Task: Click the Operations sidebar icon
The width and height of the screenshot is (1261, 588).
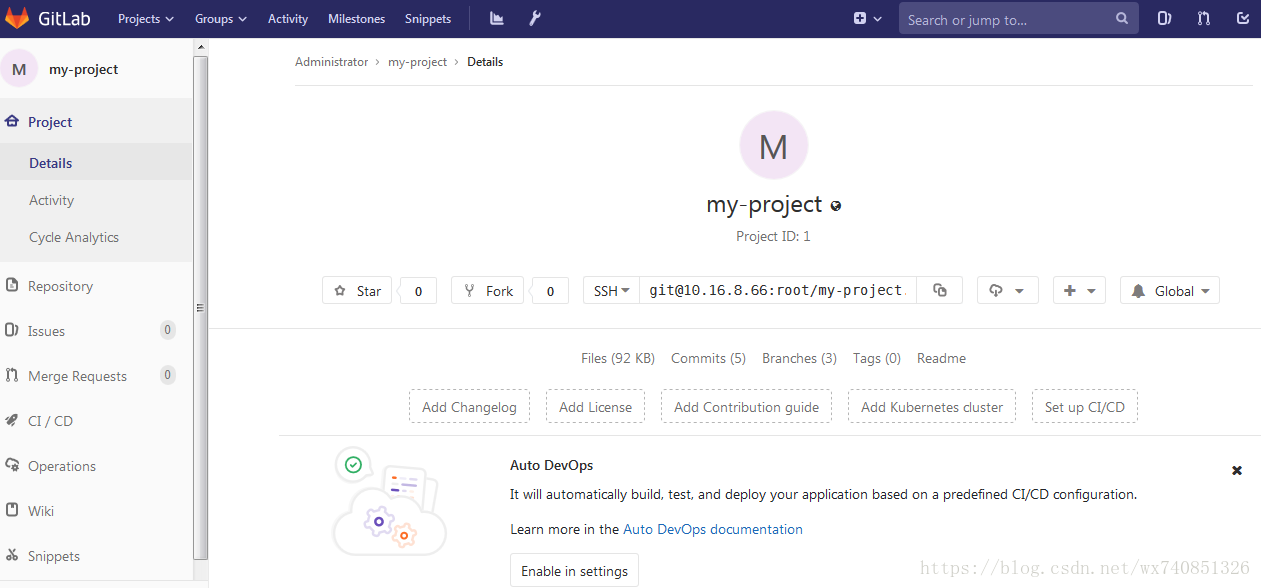Action: [x=12, y=465]
